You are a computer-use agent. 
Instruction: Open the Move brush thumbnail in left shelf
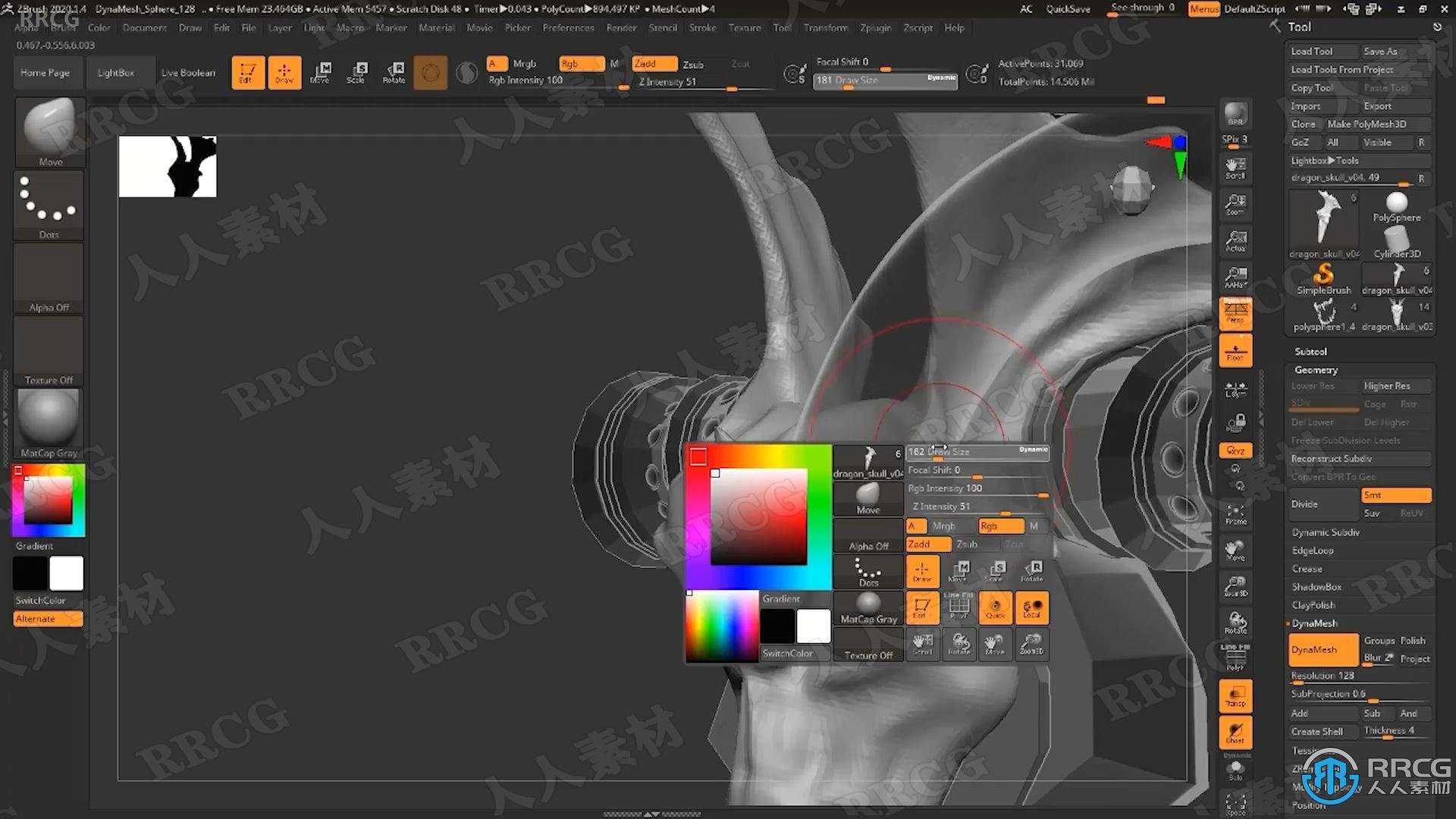[50, 132]
